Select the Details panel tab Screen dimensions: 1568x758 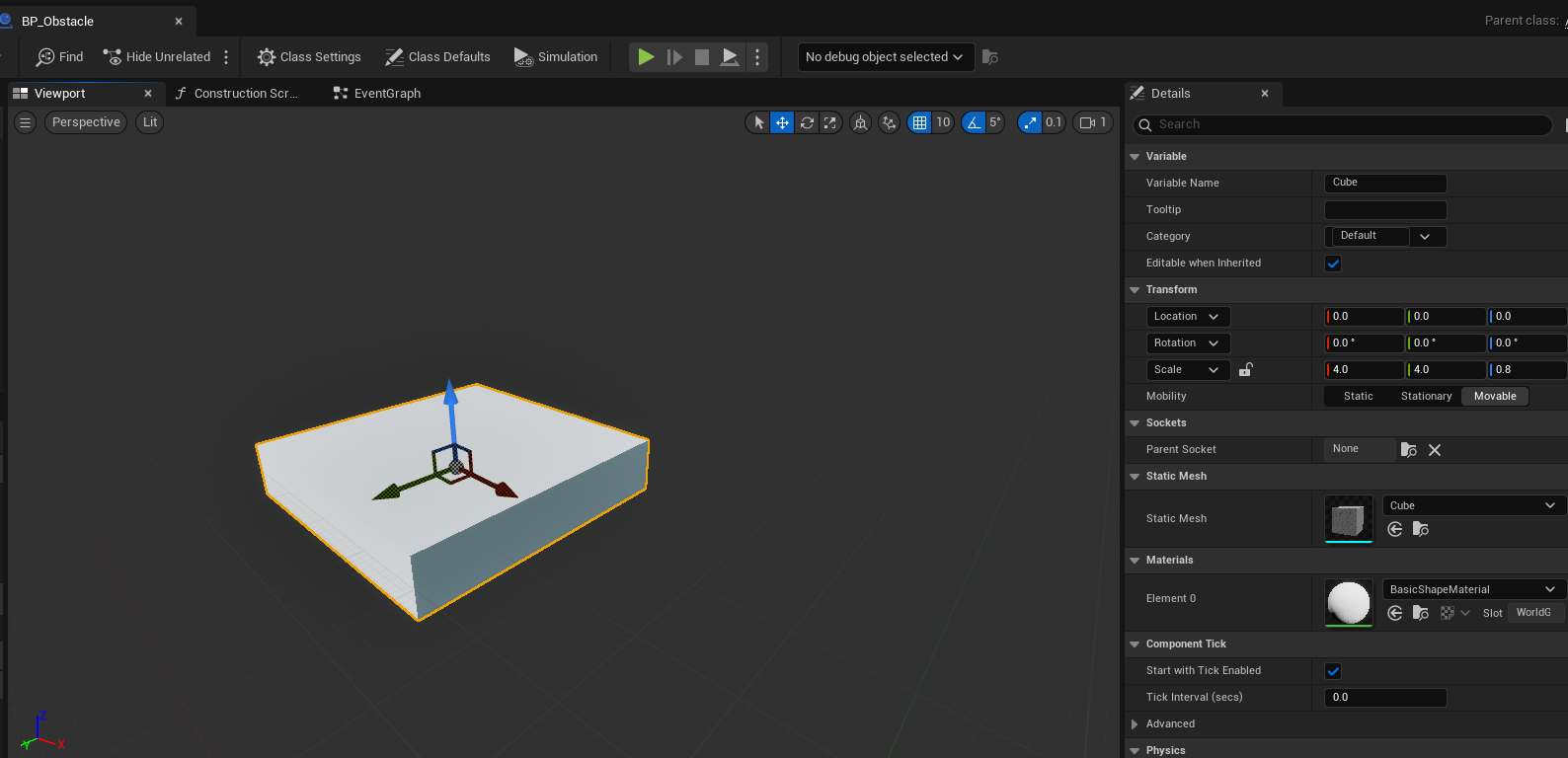point(1171,94)
